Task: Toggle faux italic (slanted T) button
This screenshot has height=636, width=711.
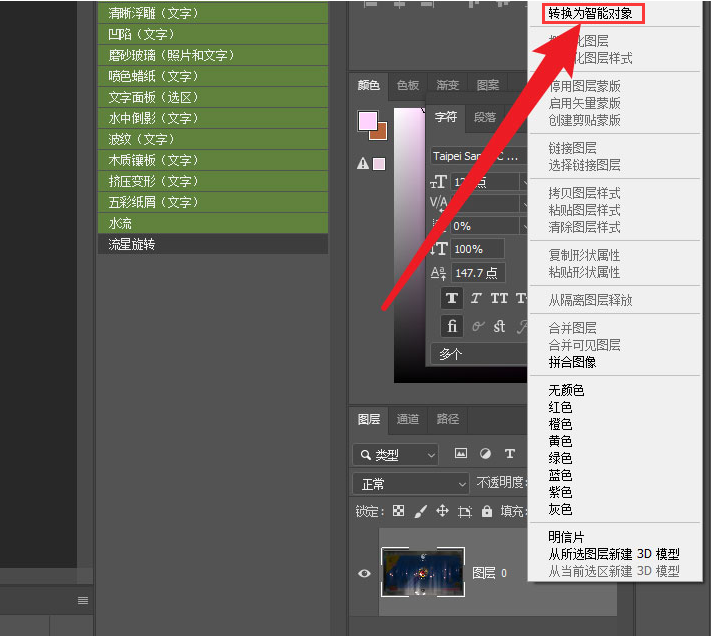Action: pos(476,298)
